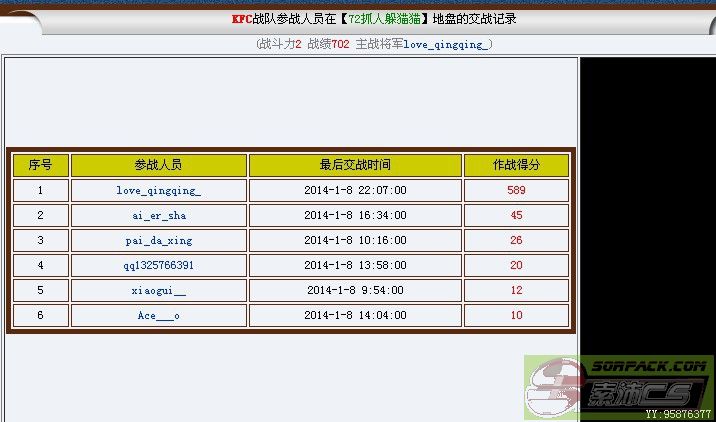Click the 最后交战时间 column header
This screenshot has height=422, width=716.
pyautogui.click(x=355, y=165)
